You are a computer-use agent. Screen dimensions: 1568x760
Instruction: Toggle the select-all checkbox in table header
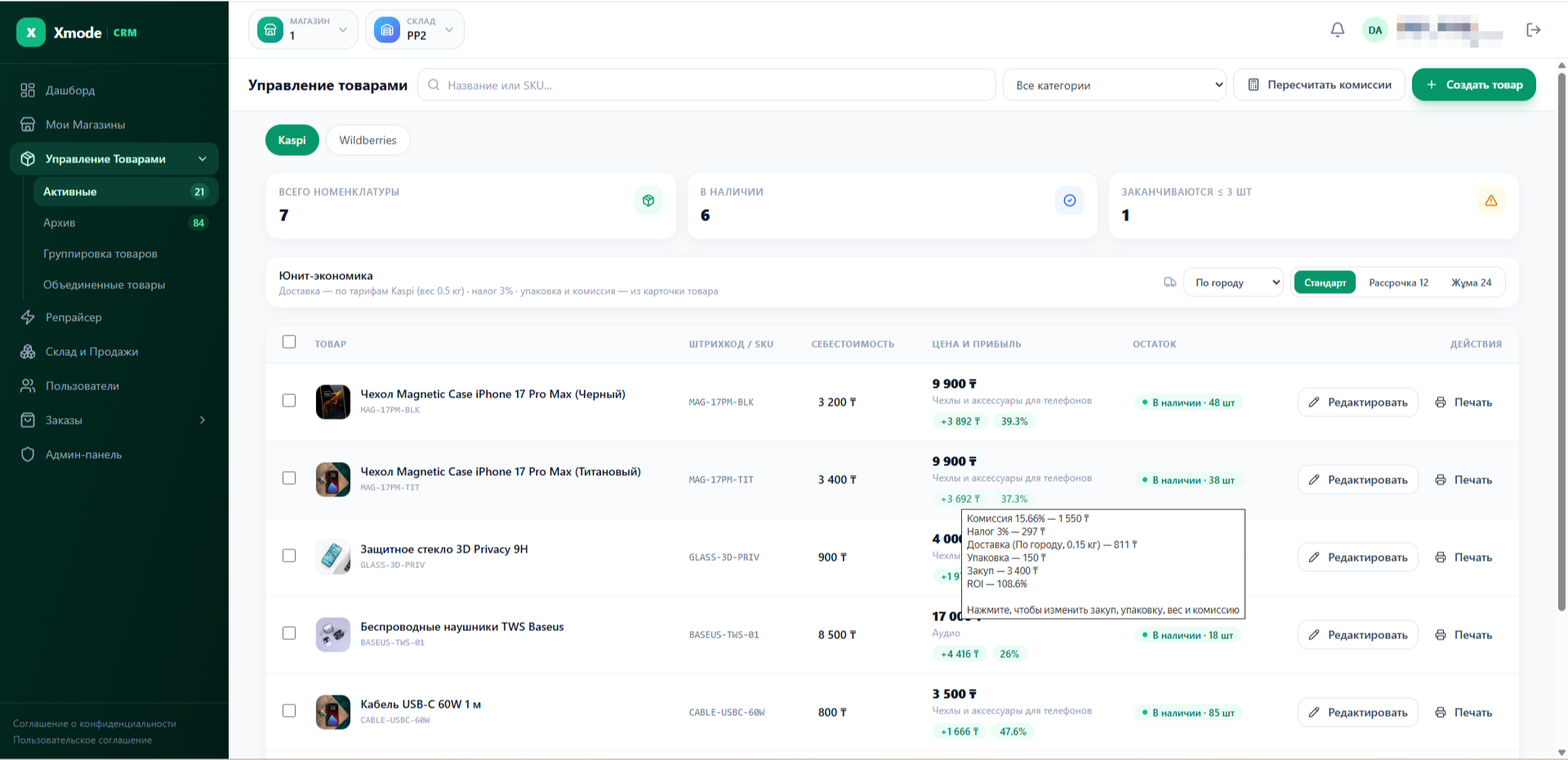pos(289,342)
